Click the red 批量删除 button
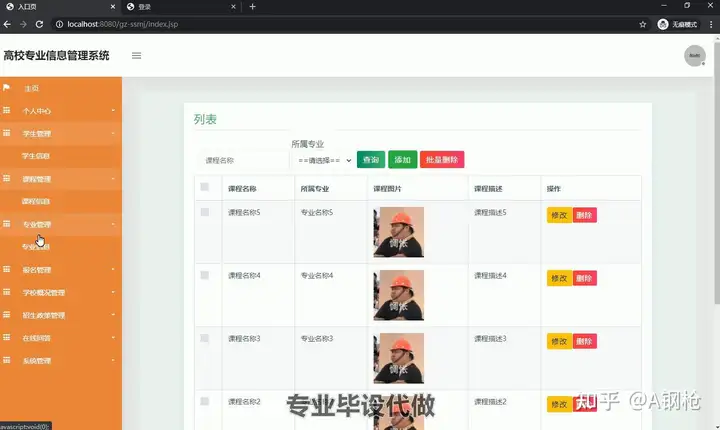The height and width of the screenshot is (430, 720). 442,159
